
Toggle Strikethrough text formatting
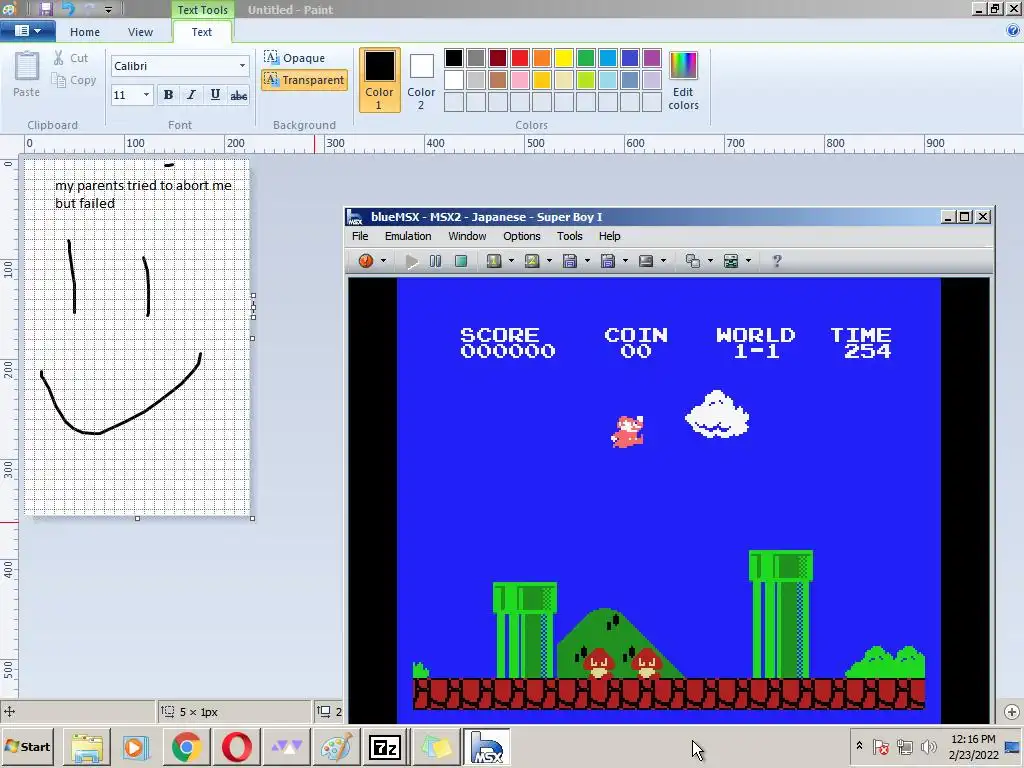pos(238,95)
